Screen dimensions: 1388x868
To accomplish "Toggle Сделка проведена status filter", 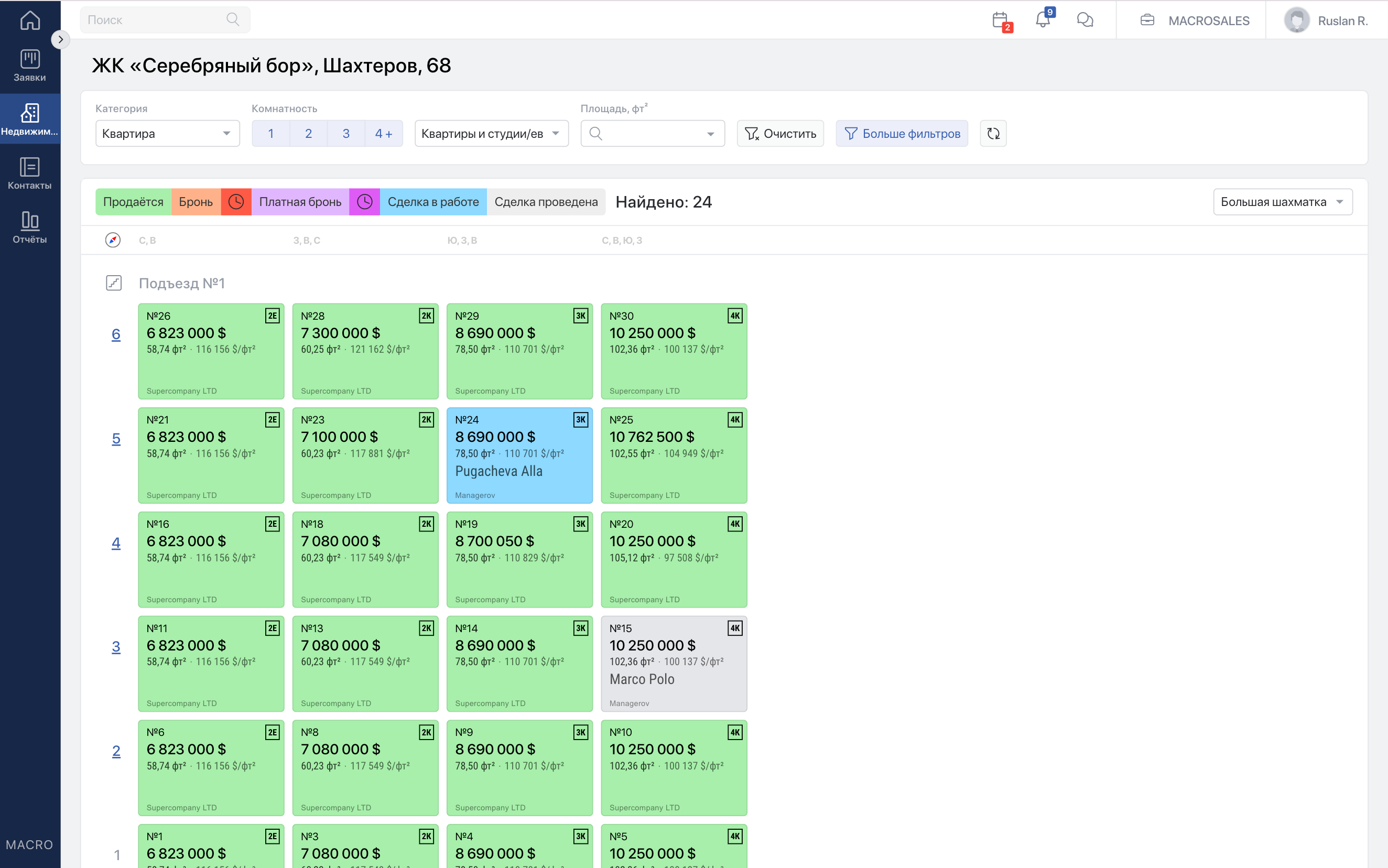I will click(546, 202).
